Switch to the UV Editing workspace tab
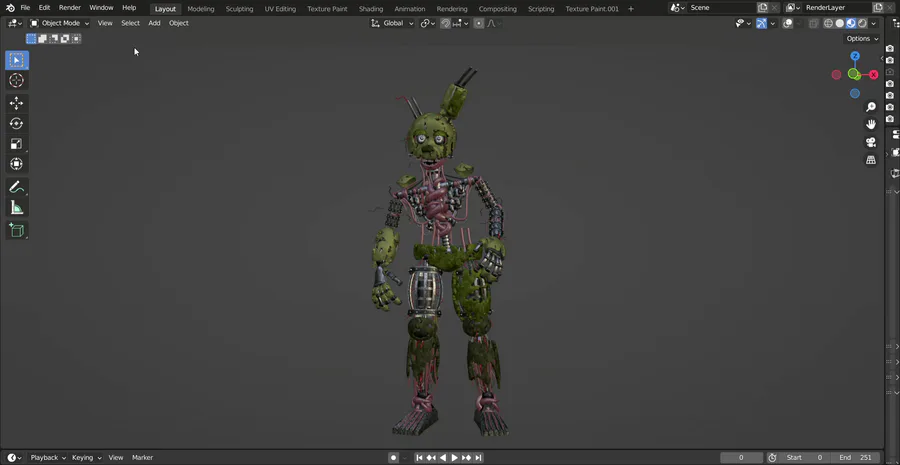 pyautogui.click(x=280, y=9)
